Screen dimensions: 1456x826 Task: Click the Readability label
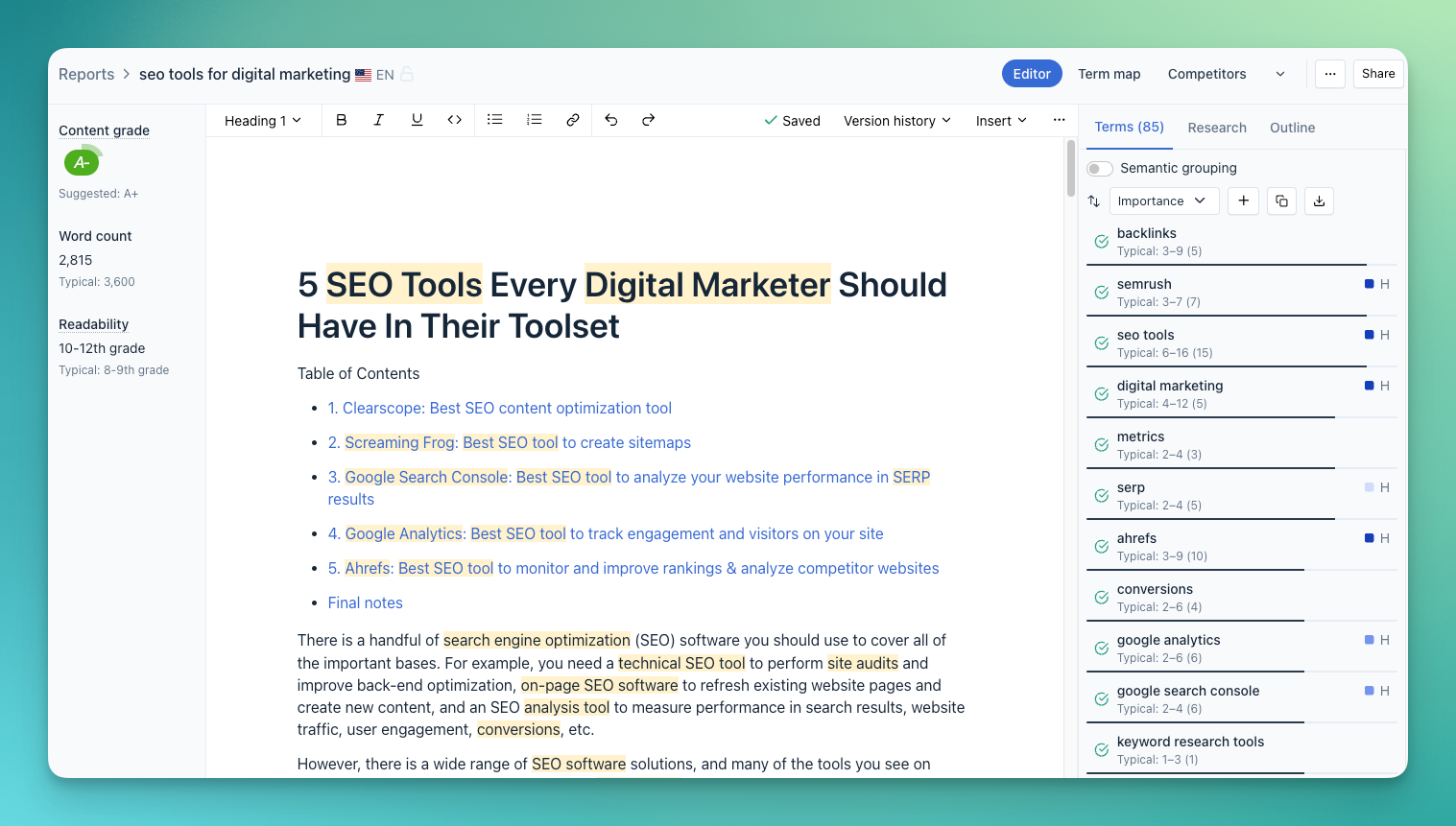[93, 324]
